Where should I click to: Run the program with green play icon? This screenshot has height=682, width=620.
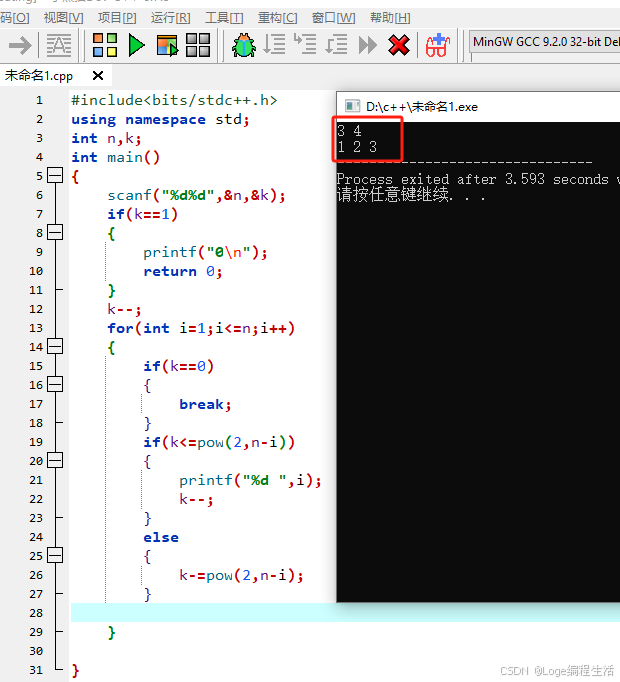(137, 45)
